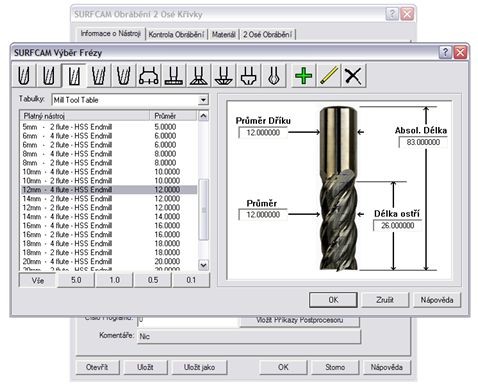Click the Storno button
The height and width of the screenshot is (386, 478).
335,367
